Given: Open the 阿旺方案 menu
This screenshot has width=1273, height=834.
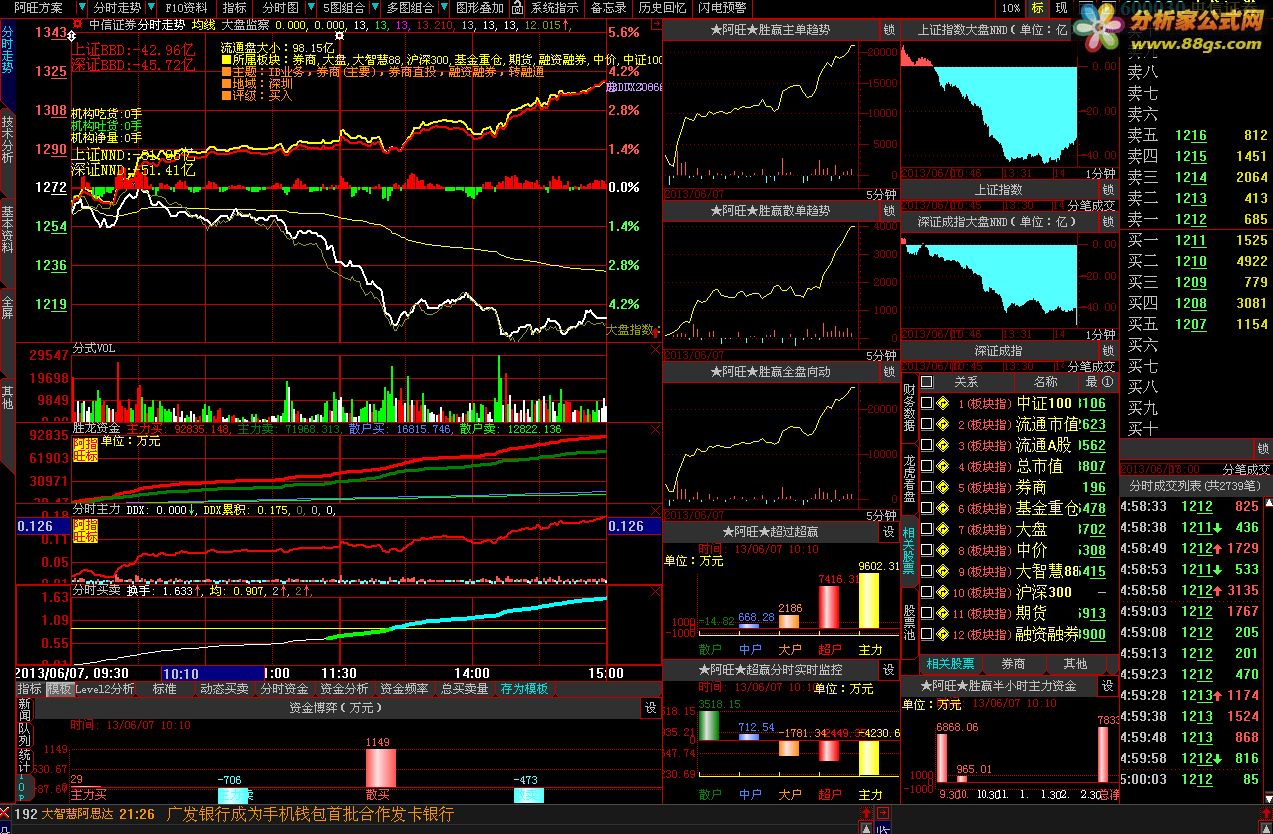Looking at the screenshot, I should click(x=38, y=7).
